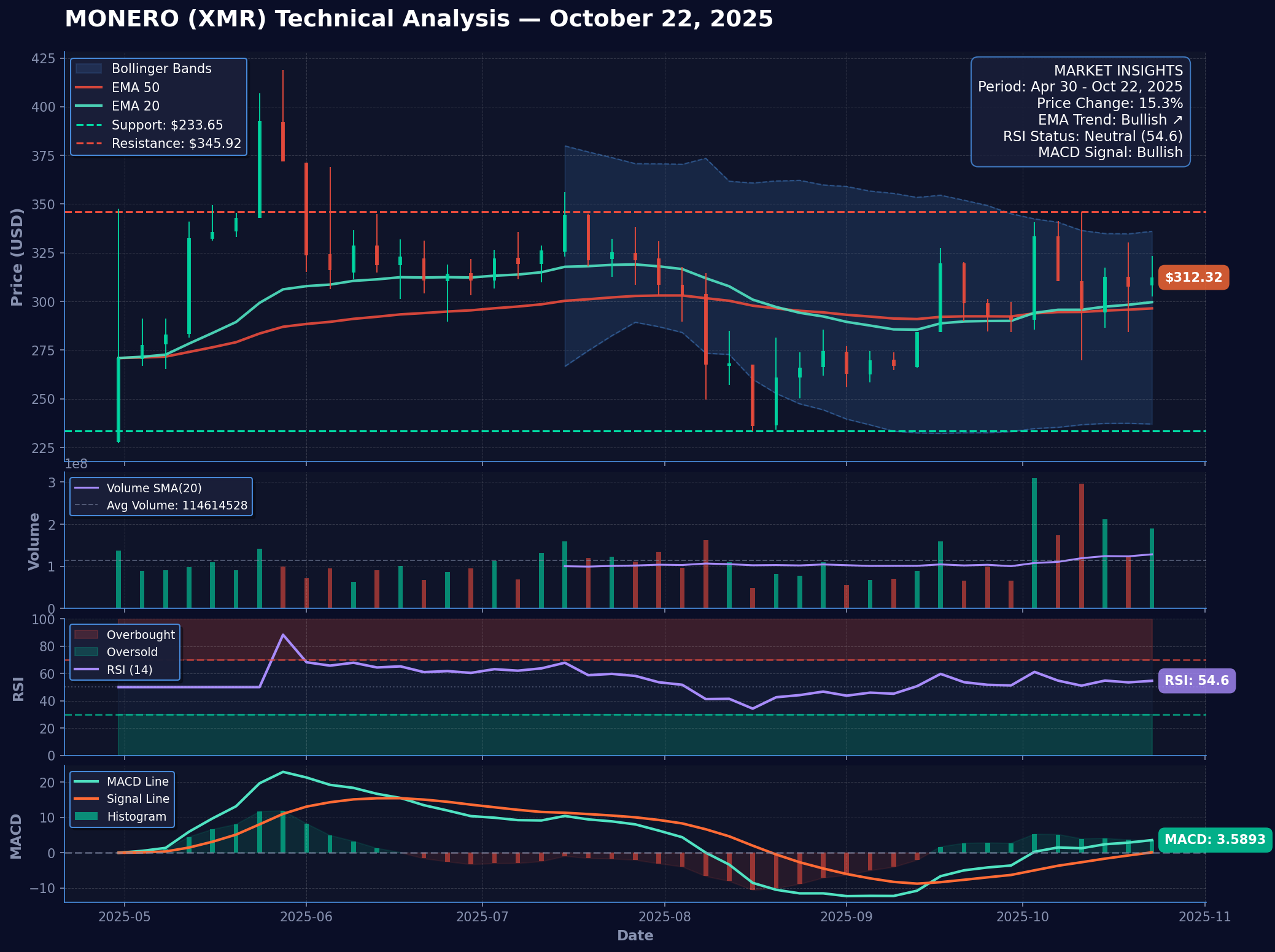1275x952 pixels.
Task: Click the MARKET INSIGHTS info box
Action: tap(1080, 112)
